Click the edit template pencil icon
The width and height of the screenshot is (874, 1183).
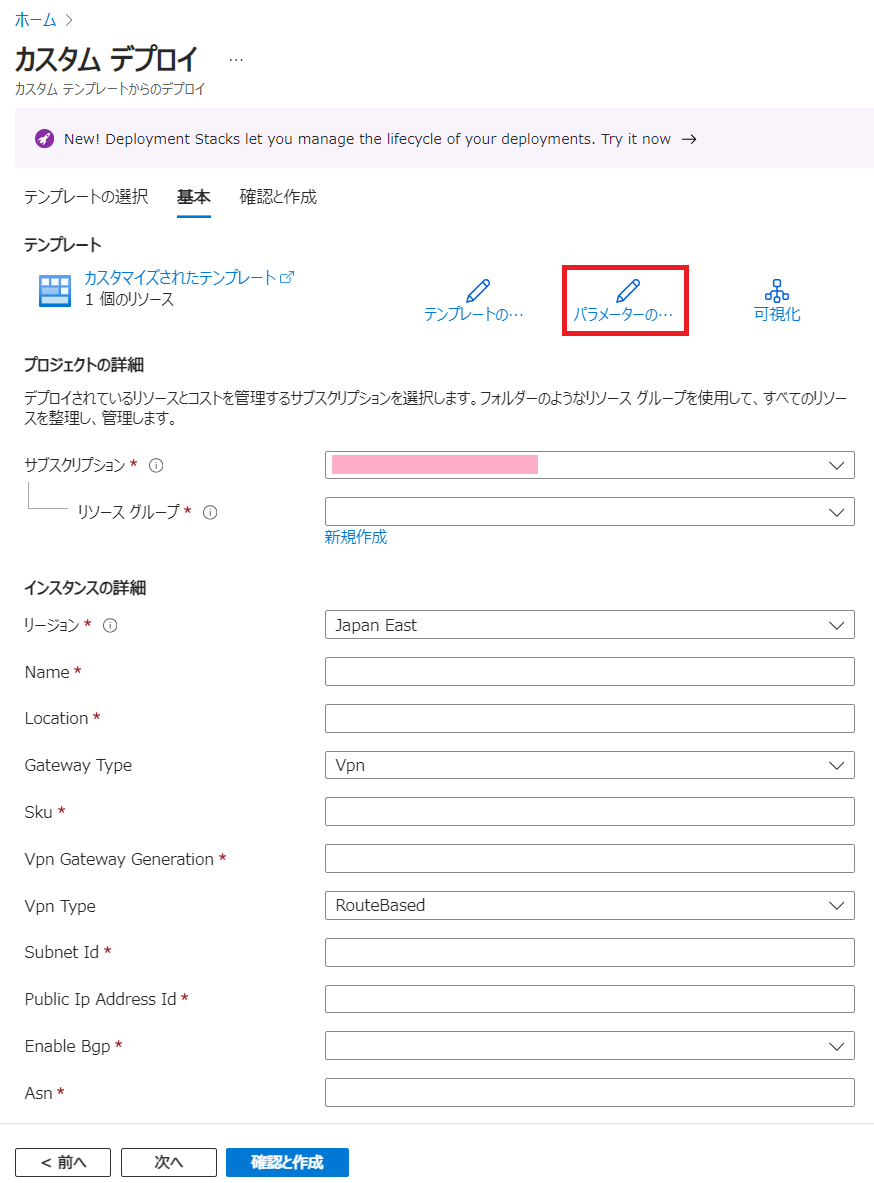pyautogui.click(x=478, y=290)
